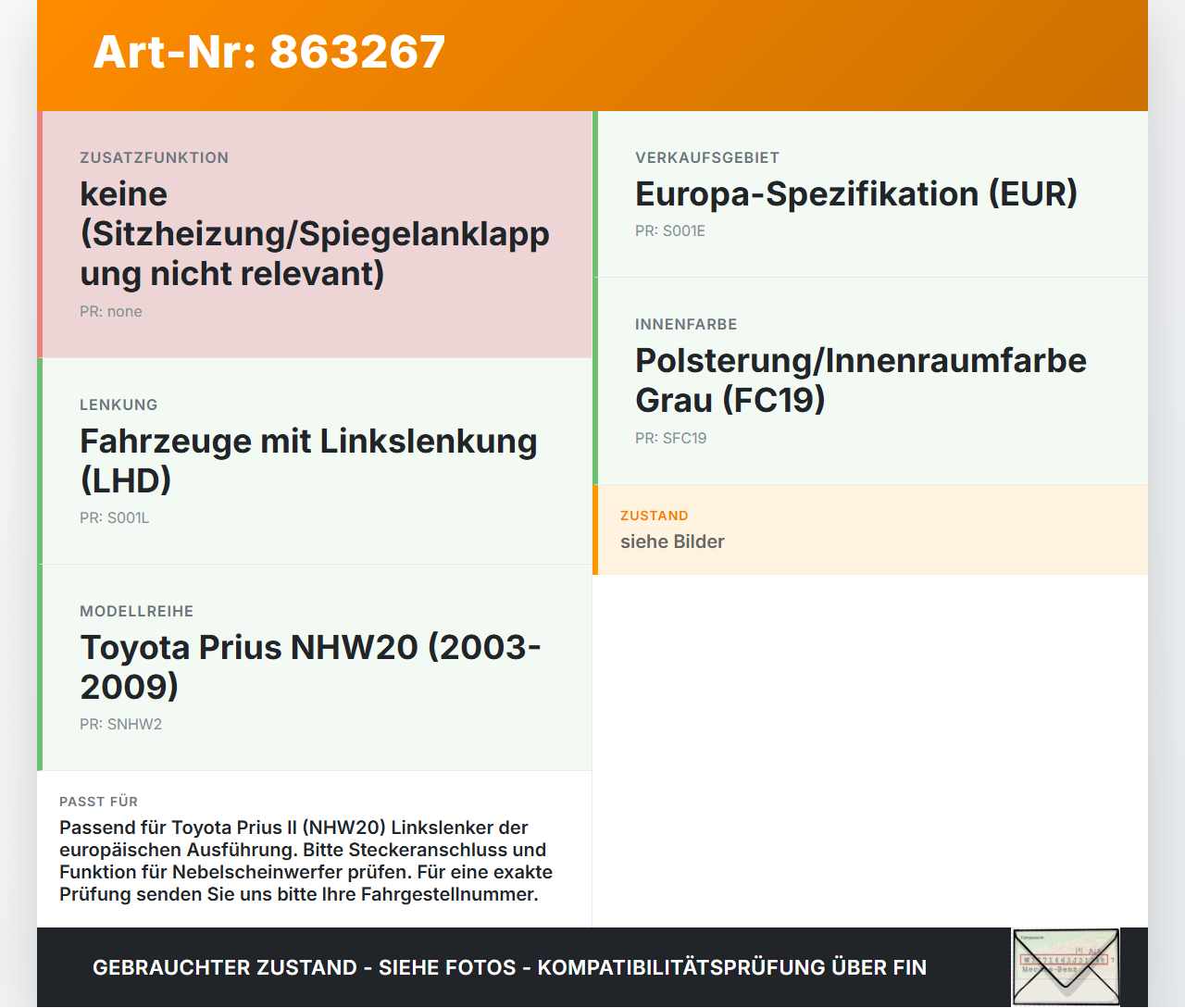Viewport: 1185px width, 1008px height.
Task: Click the envelope chassis-number image in footer
Action: pyautogui.click(x=1066, y=967)
